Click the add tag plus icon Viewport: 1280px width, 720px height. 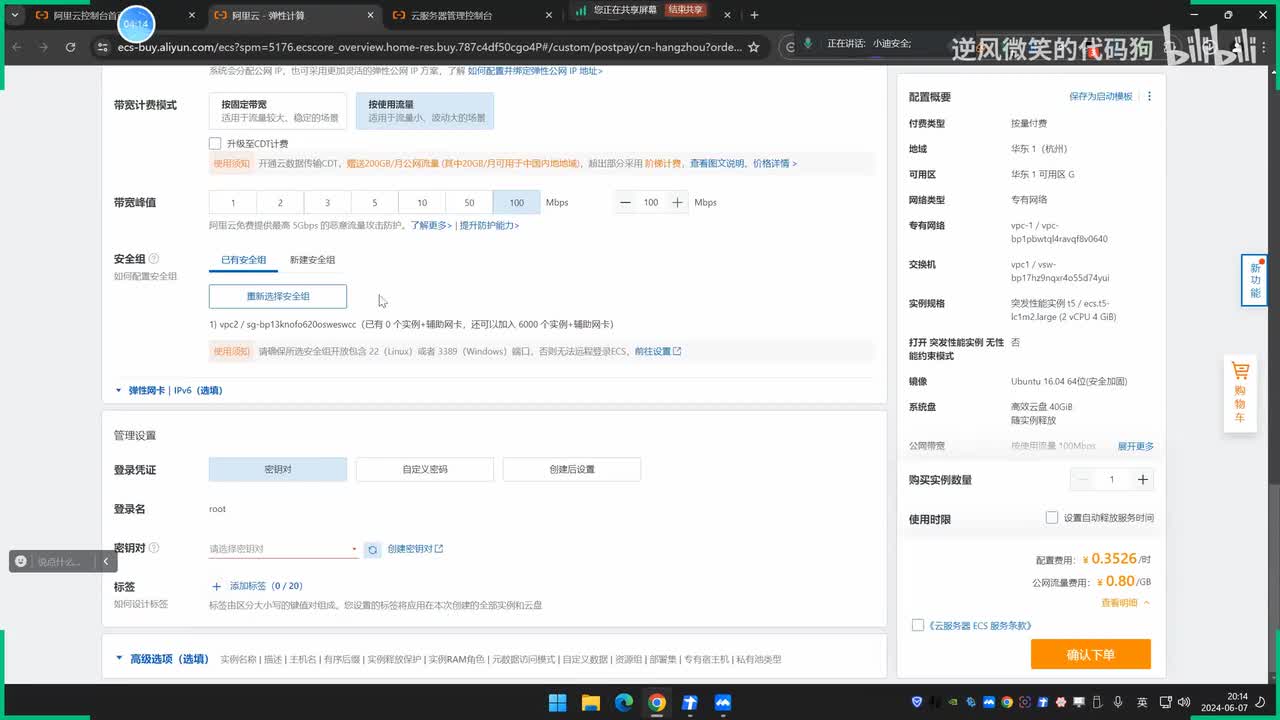click(216, 586)
